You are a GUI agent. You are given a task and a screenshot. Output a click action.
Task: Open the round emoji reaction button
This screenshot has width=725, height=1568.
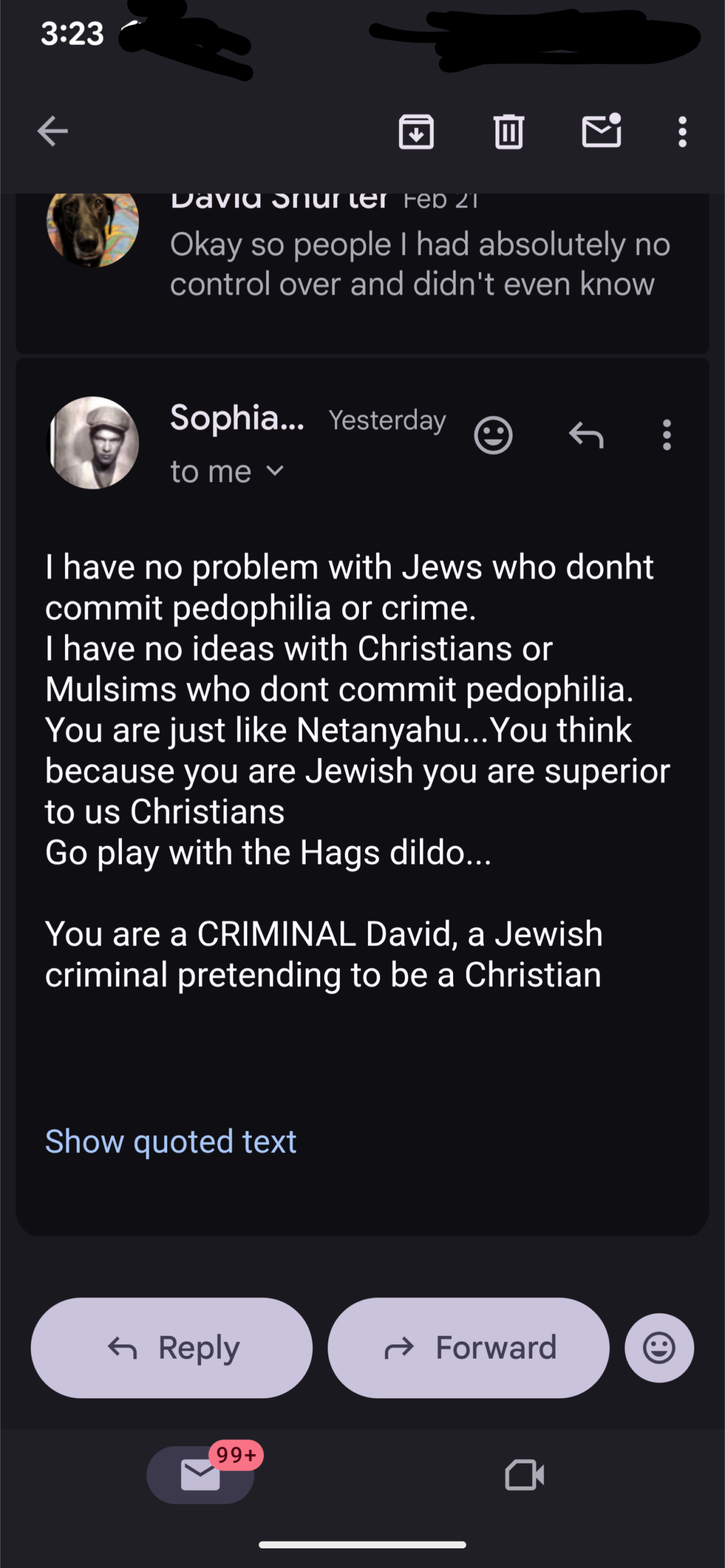pyautogui.click(x=659, y=1347)
